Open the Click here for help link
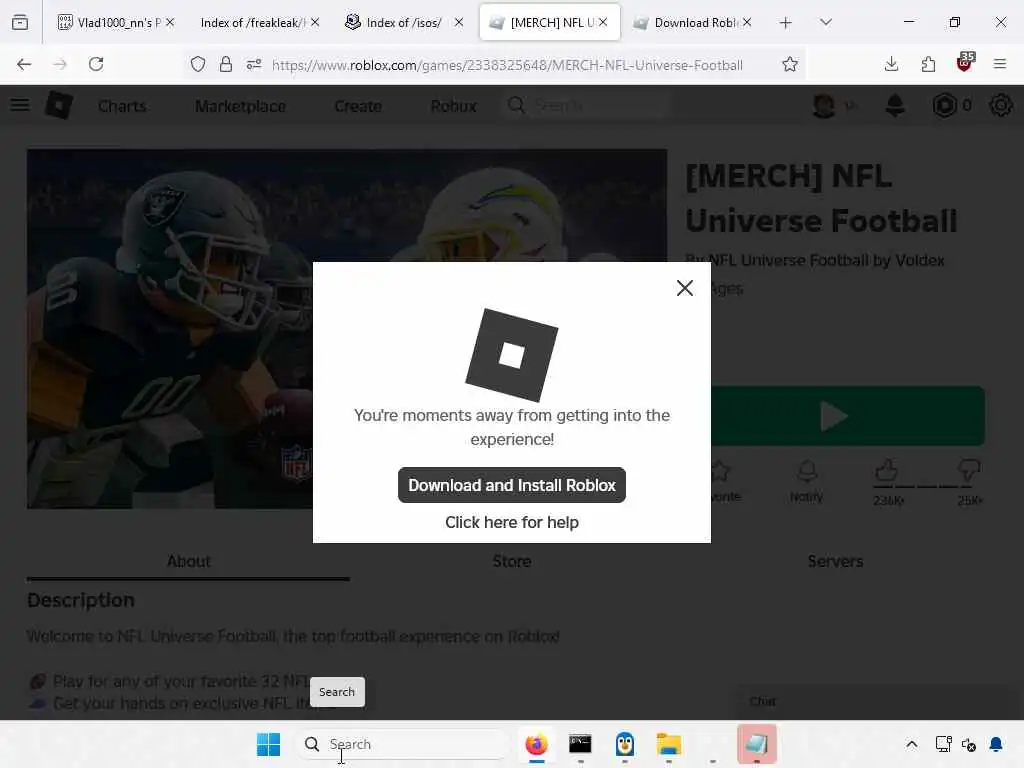This screenshot has height=768, width=1024. pyautogui.click(x=511, y=522)
